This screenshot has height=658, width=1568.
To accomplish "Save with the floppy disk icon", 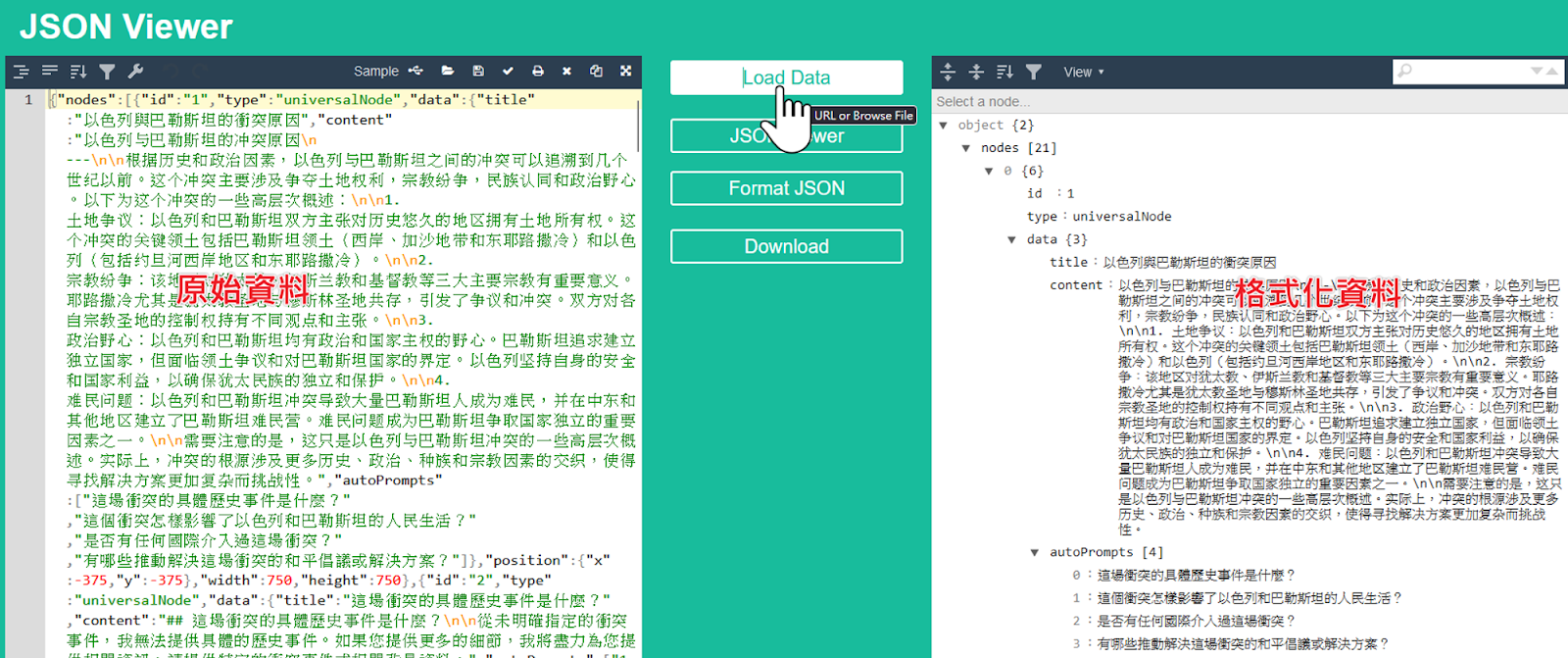I will click(478, 71).
